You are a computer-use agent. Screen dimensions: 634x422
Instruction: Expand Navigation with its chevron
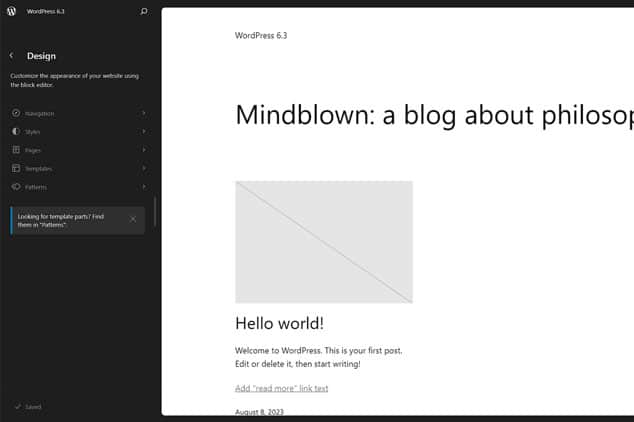pyautogui.click(x=144, y=113)
